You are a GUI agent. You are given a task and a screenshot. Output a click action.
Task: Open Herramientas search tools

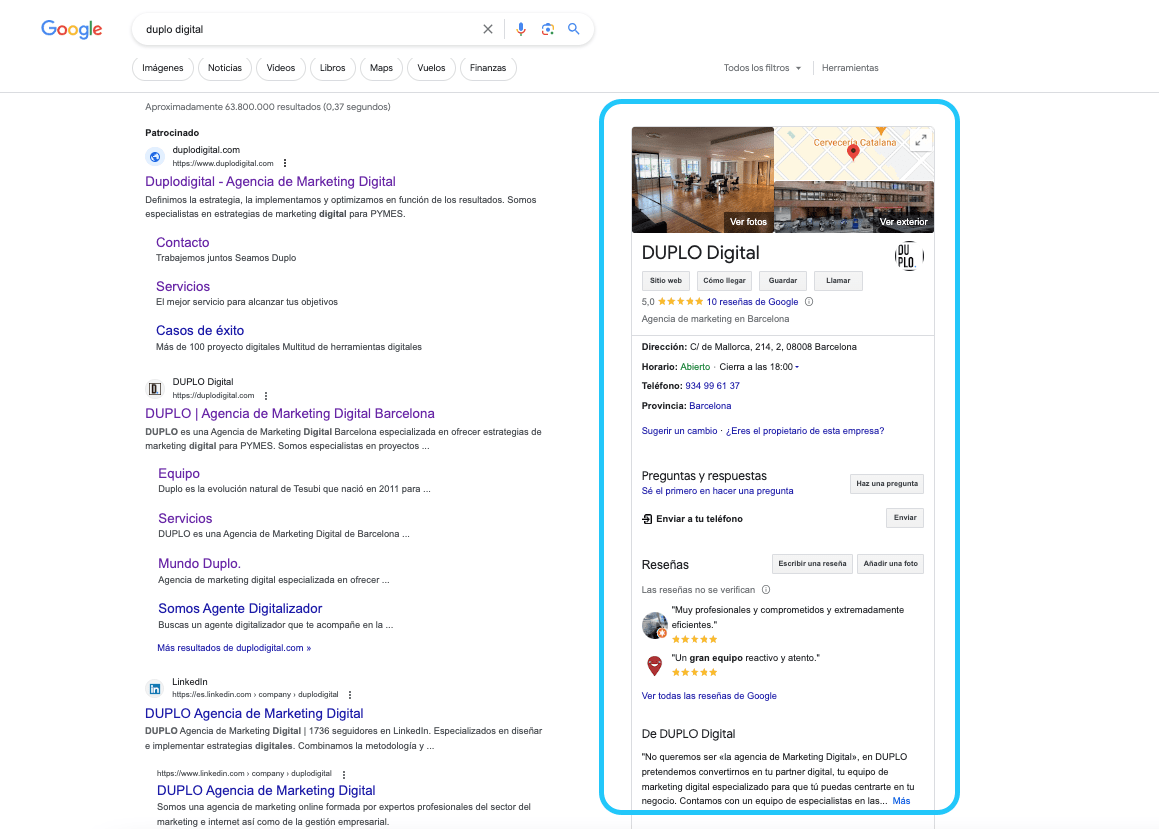tap(850, 68)
